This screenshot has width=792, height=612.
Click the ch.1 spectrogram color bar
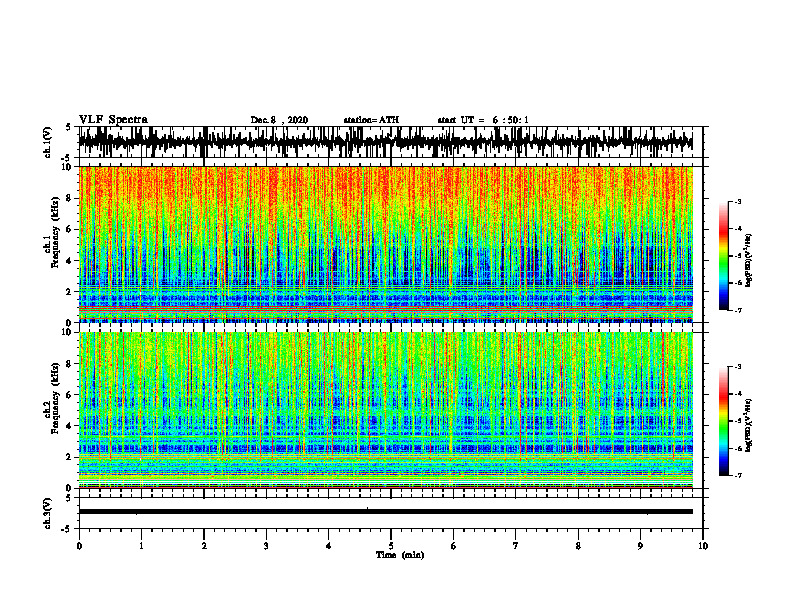click(723, 256)
